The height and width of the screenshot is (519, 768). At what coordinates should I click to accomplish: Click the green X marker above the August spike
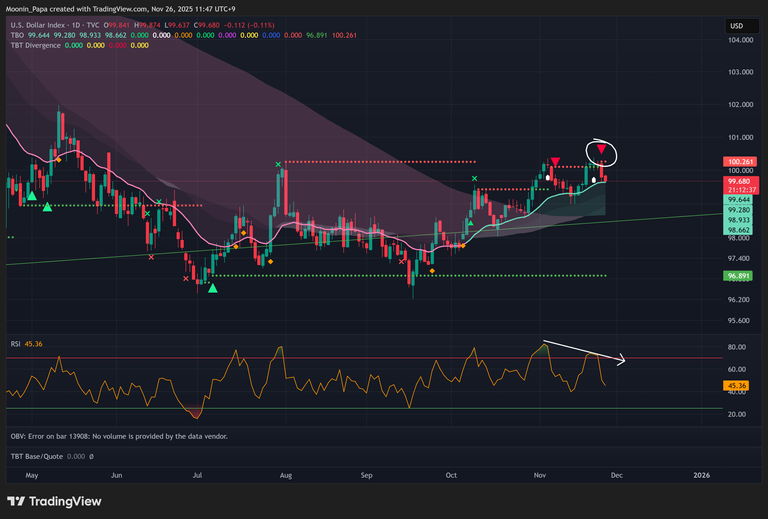click(279, 164)
